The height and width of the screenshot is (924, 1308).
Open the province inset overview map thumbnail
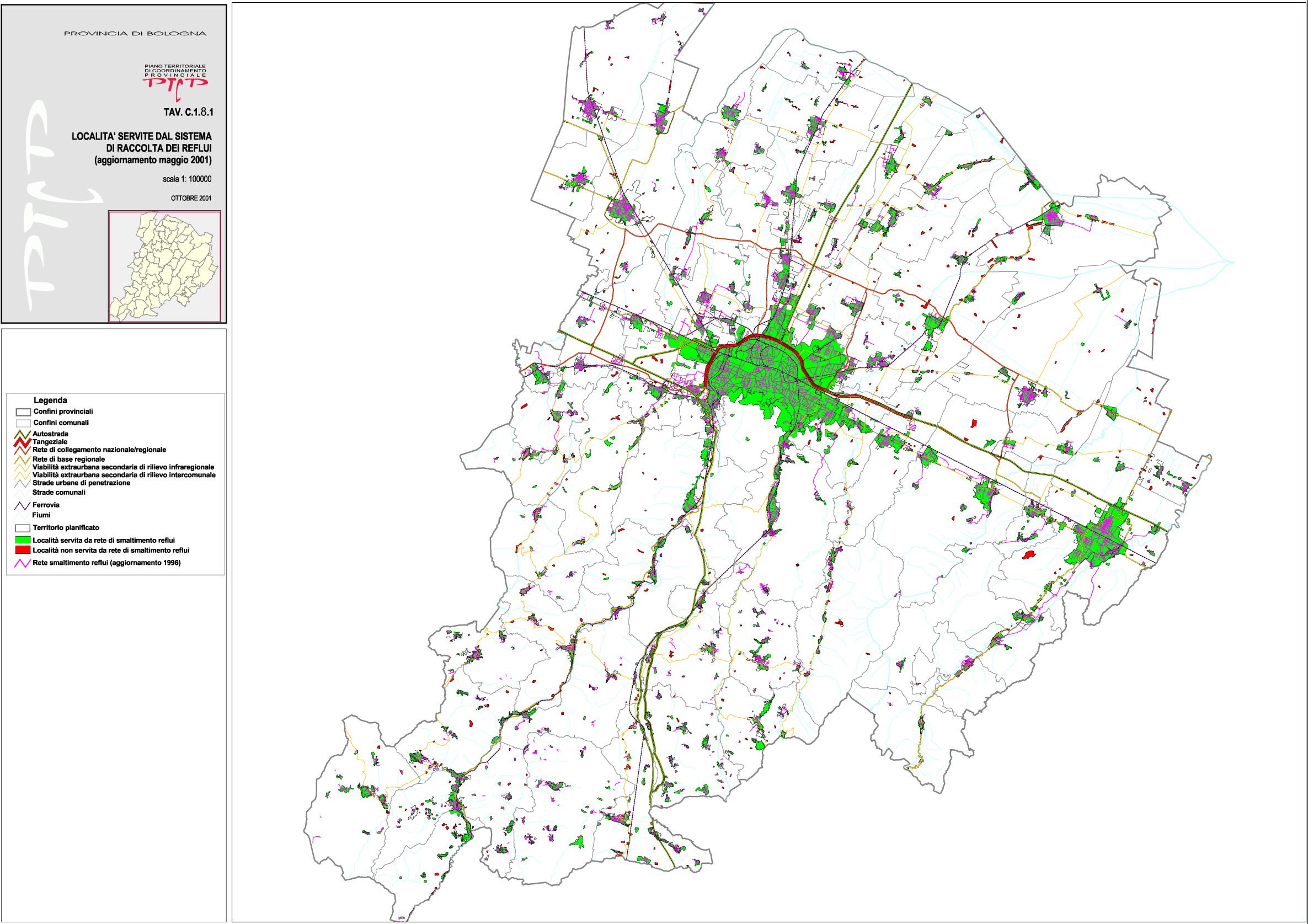[x=164, y=266]
